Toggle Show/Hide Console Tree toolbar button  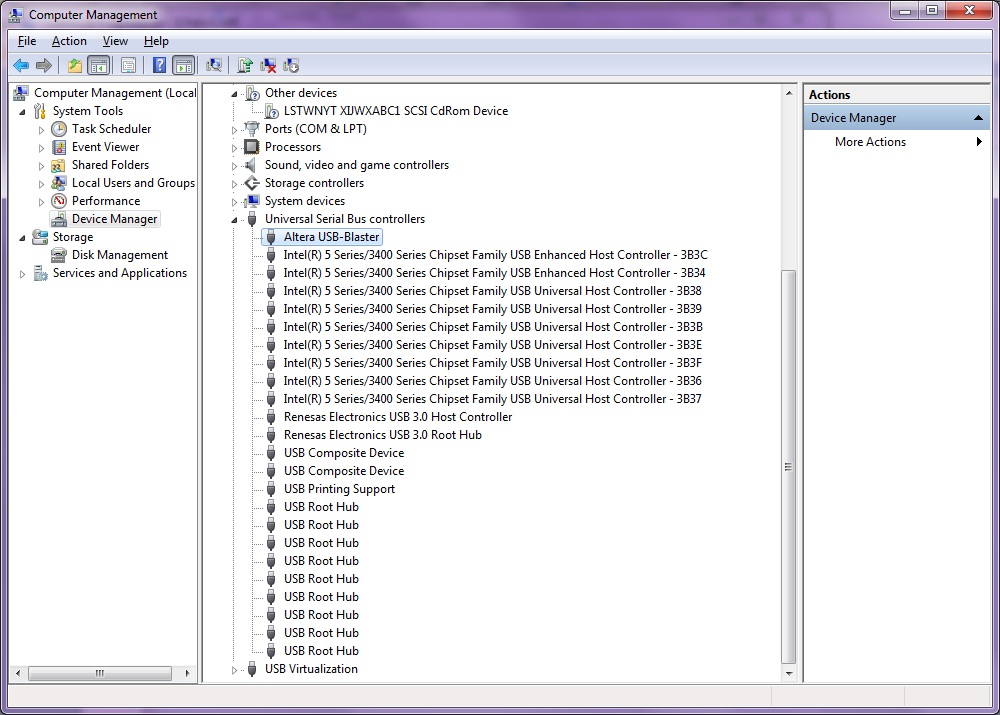(99, 66)
